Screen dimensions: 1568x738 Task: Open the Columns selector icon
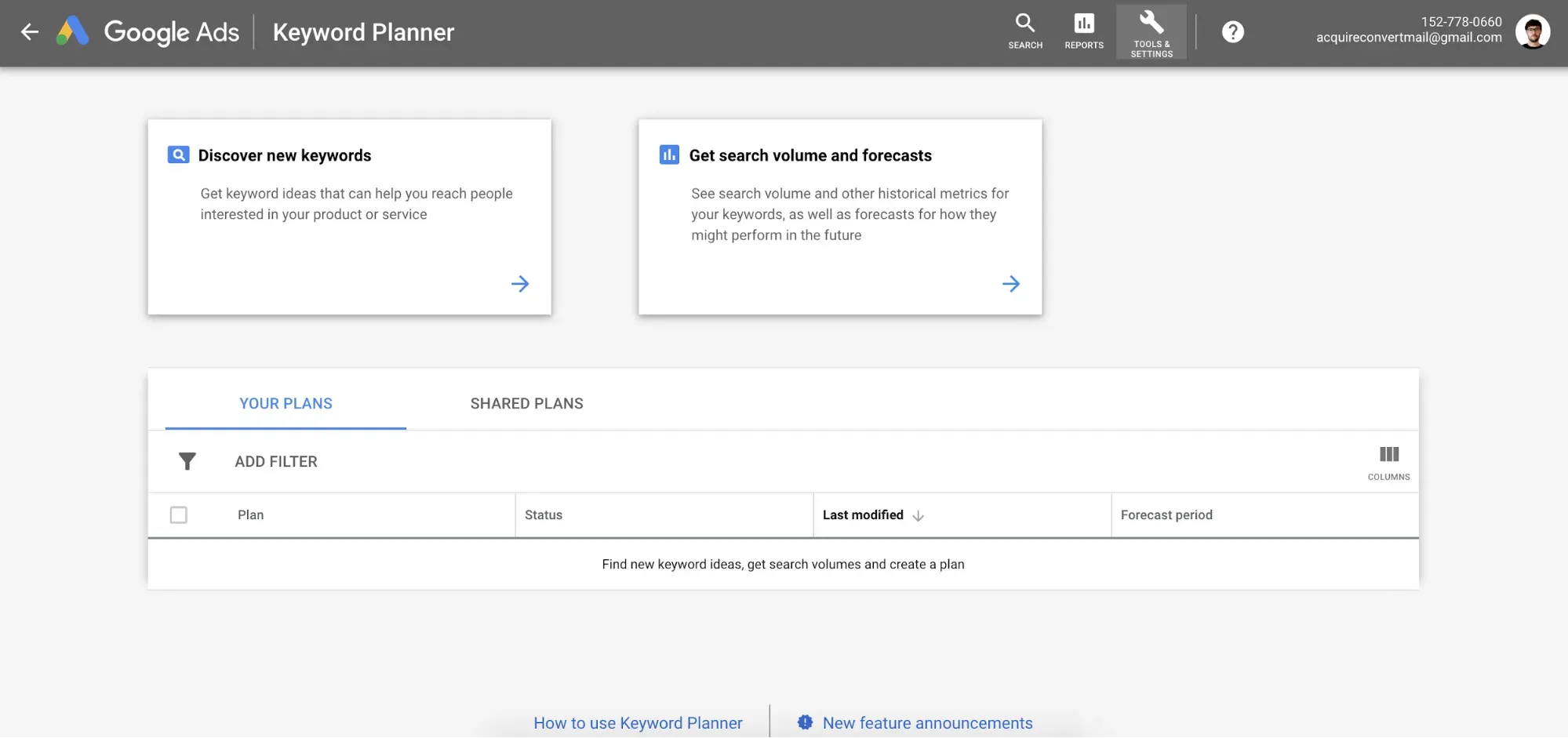point(1388,462)
